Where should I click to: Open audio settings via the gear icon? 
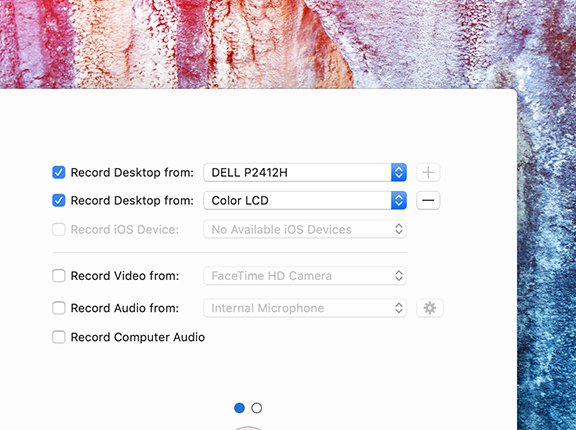pyautogui.click(x=429, y=308)
